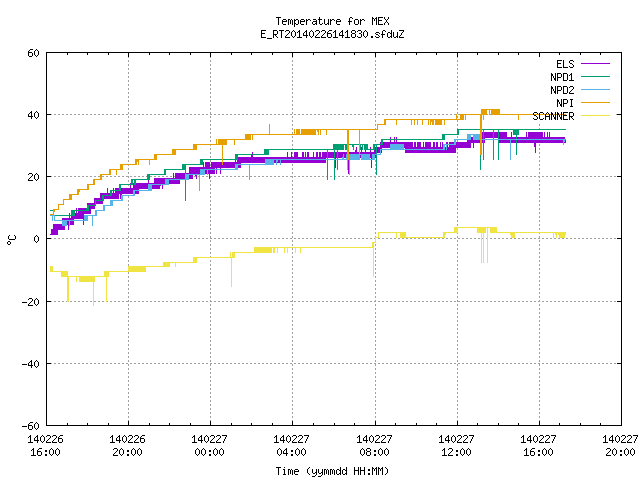Click the orange NPI legend line sample
The height and width of the screenshot is (480, 640).
coord(595,102)
